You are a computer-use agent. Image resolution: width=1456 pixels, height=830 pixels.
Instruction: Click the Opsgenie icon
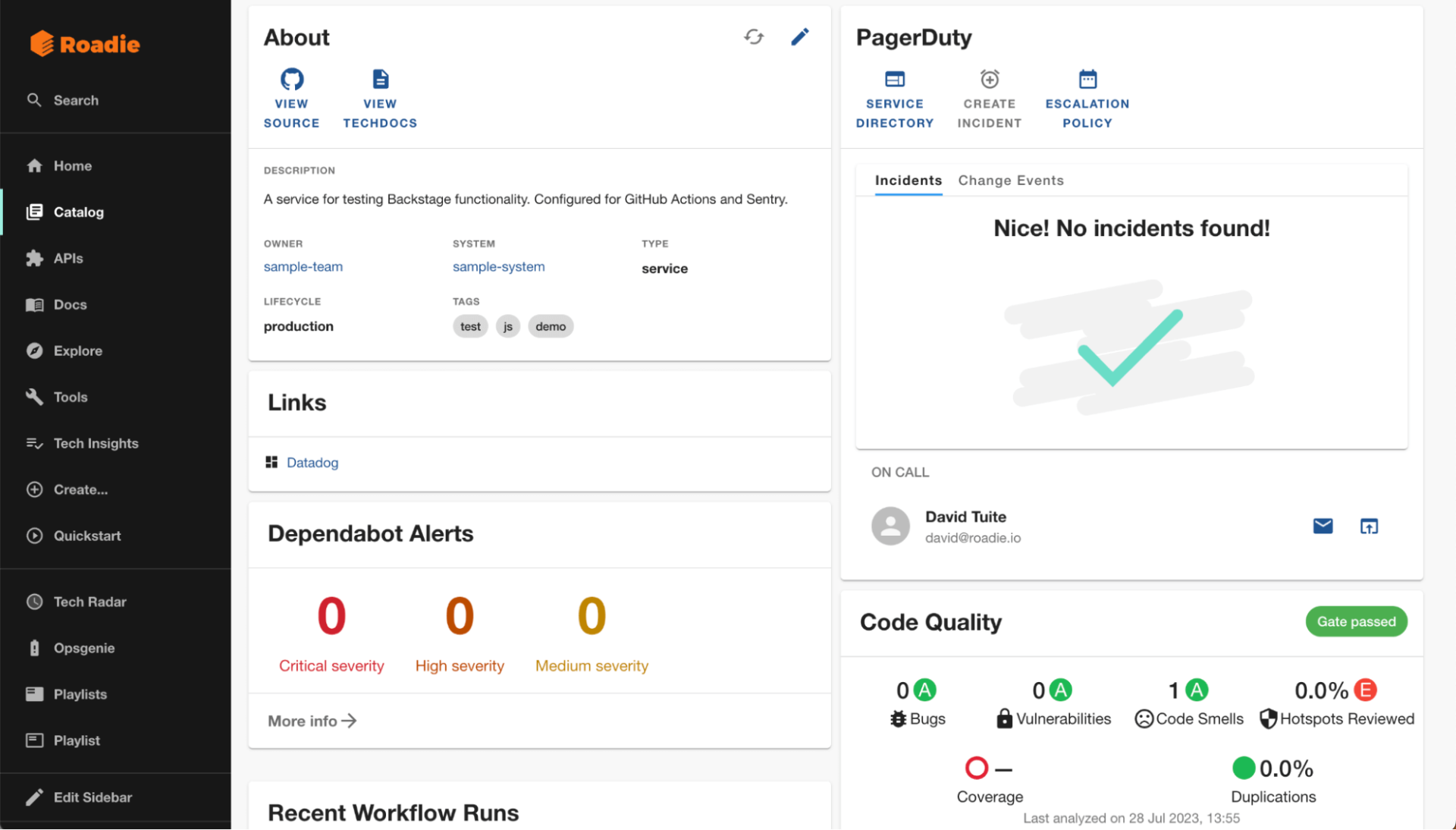(x=34, y=648)
